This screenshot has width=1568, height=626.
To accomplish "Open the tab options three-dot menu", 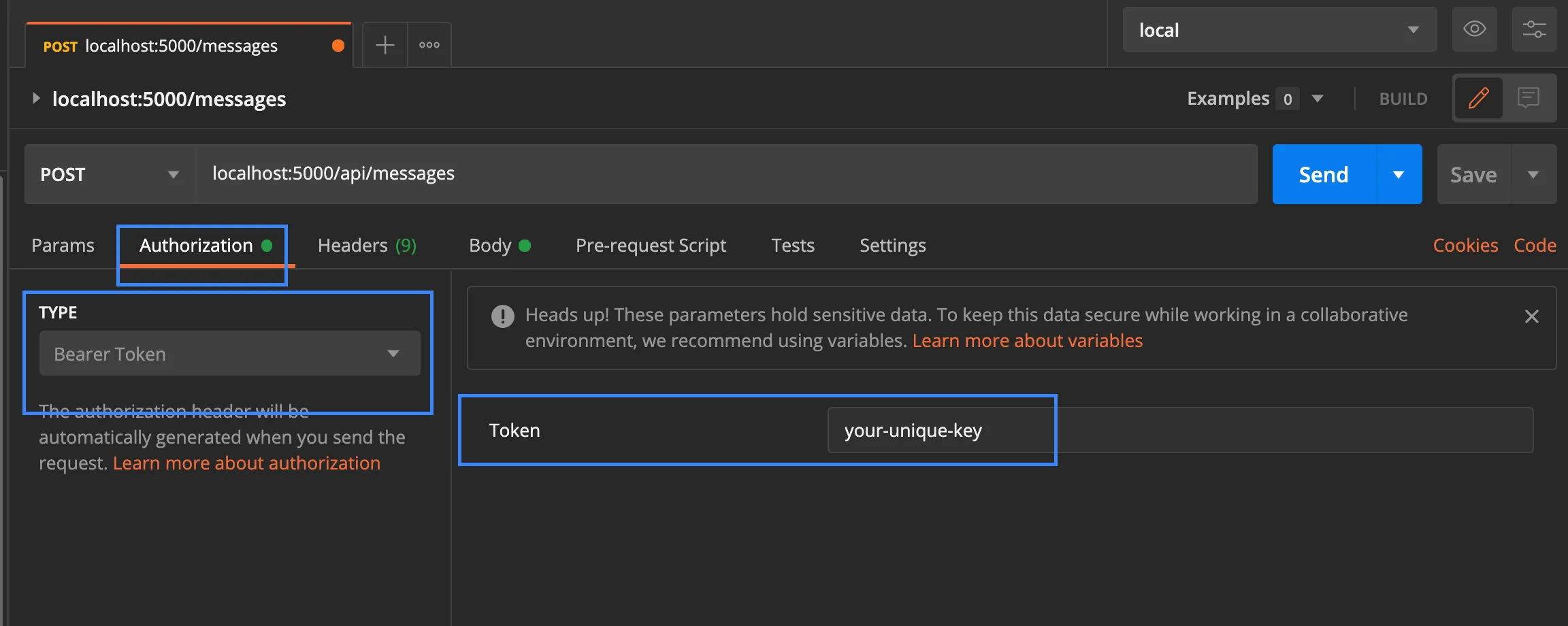I will pyautogui.click(x=429, y=44).
